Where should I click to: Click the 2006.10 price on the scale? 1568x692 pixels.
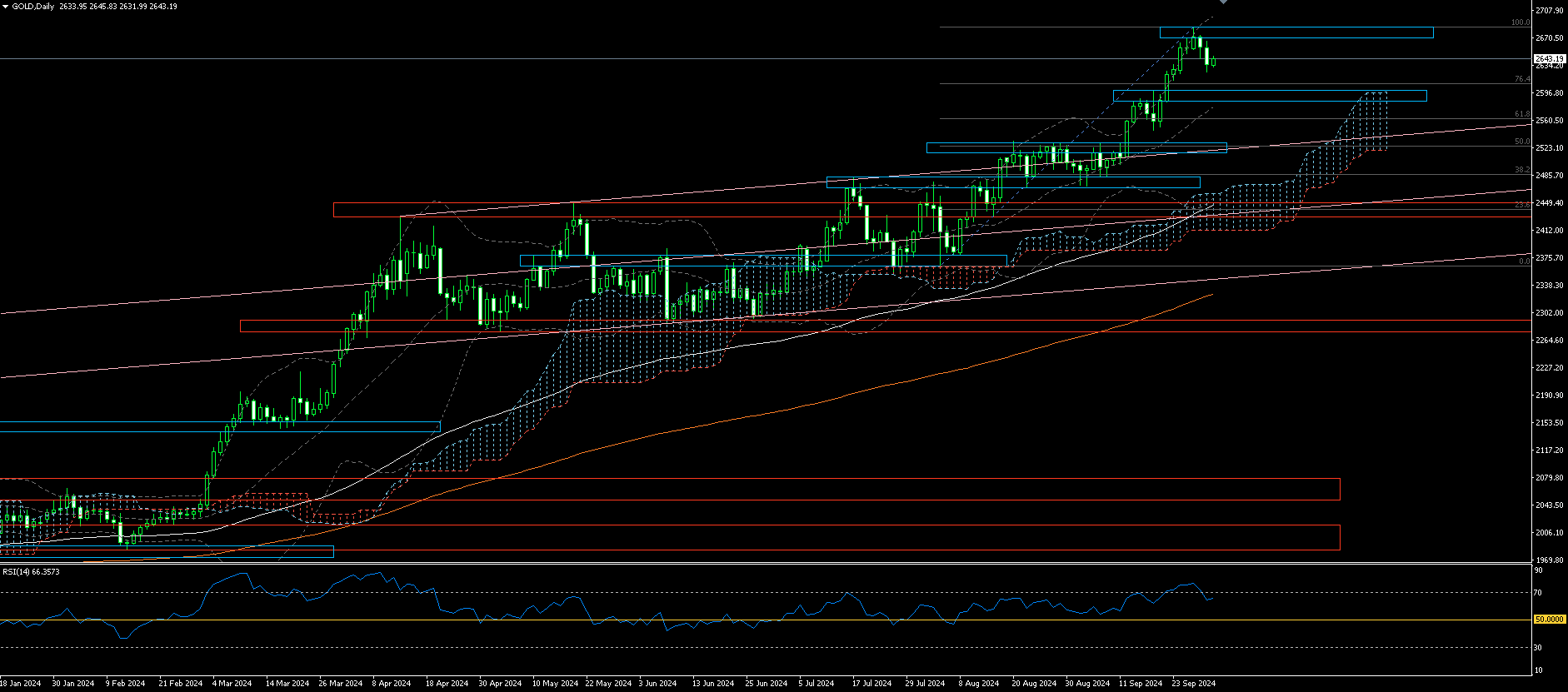tap(1549, 533)
